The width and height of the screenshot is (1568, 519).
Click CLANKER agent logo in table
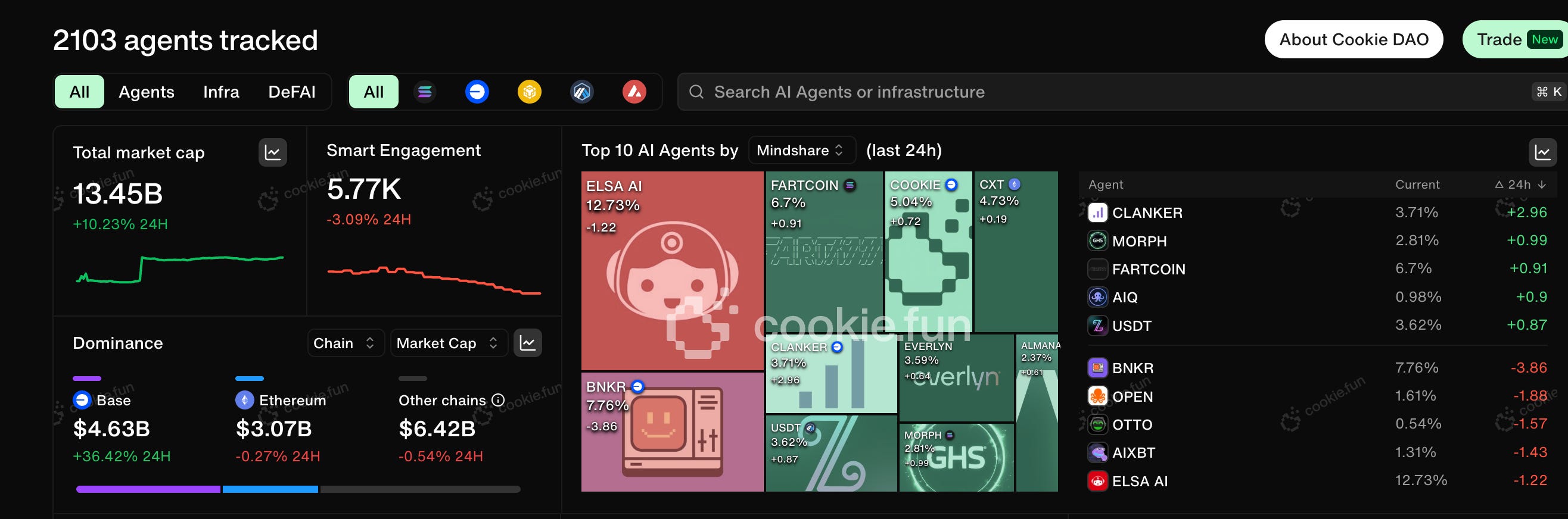pyautogui.click(x=1097, y=212)
